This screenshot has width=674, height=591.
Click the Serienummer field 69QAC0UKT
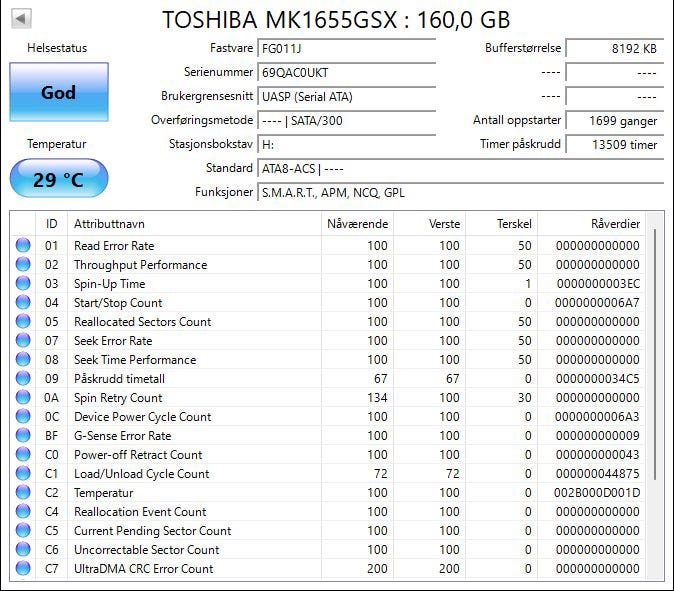click(346, 72)
